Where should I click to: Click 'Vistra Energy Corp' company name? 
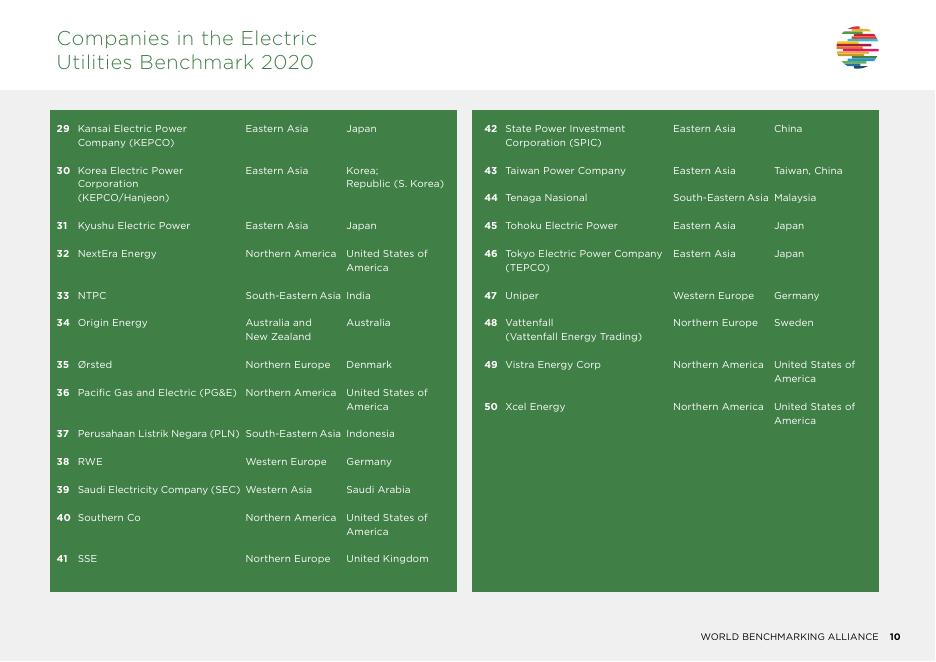(553, 365)
